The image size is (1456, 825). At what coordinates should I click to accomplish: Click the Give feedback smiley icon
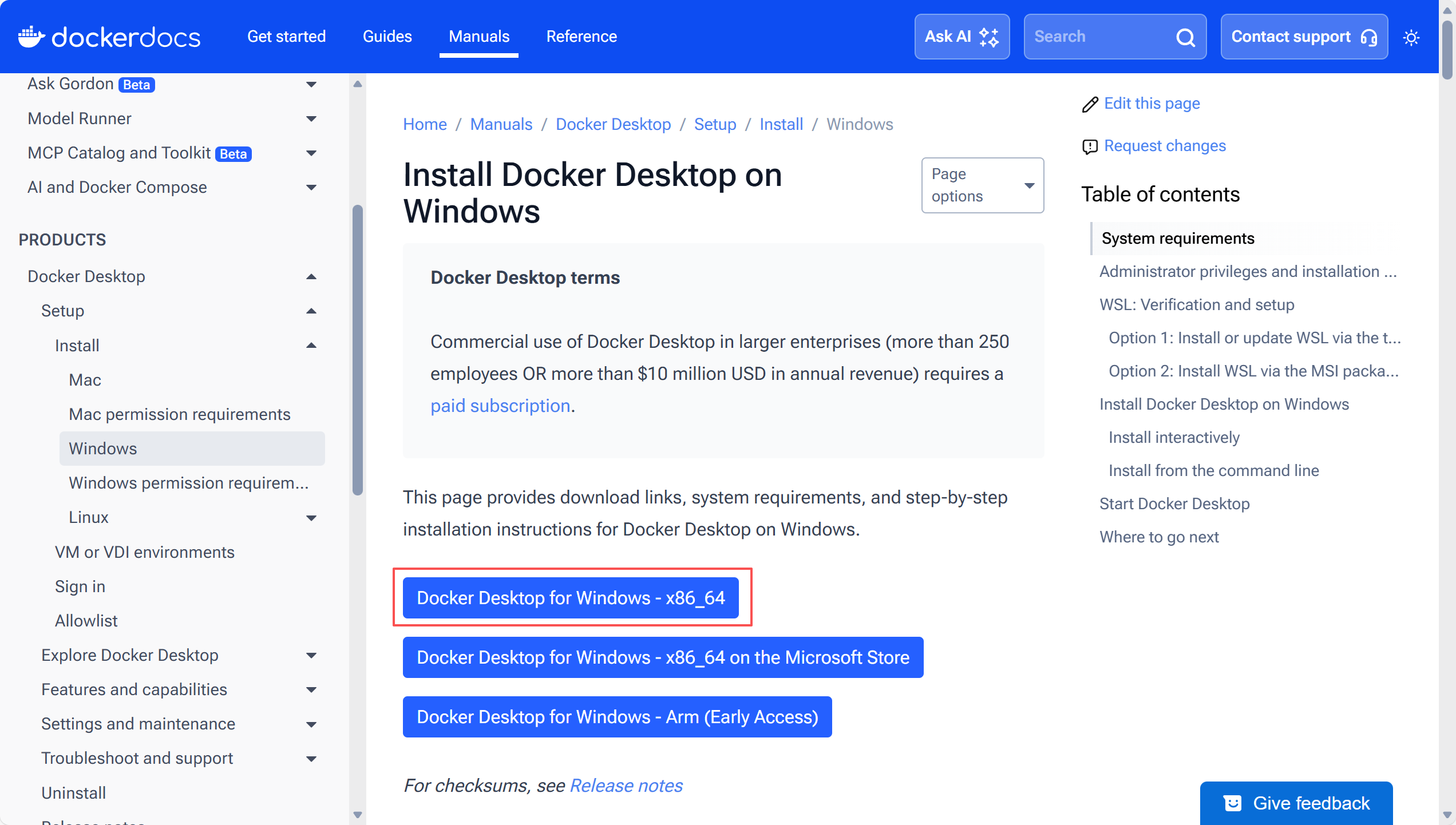pyautogui.click(x=1232, y=803)
